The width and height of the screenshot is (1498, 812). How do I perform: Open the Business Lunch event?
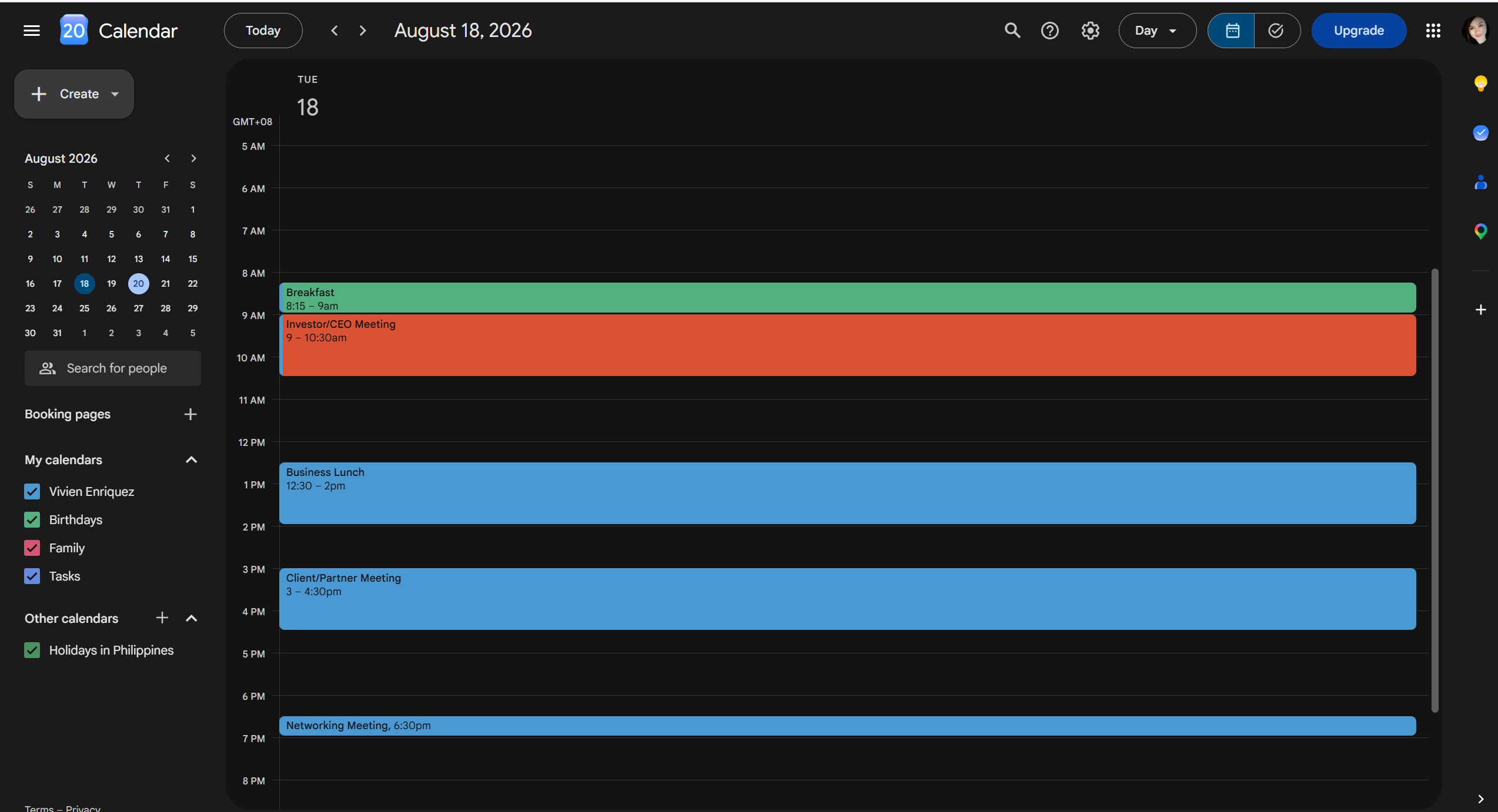847,493
